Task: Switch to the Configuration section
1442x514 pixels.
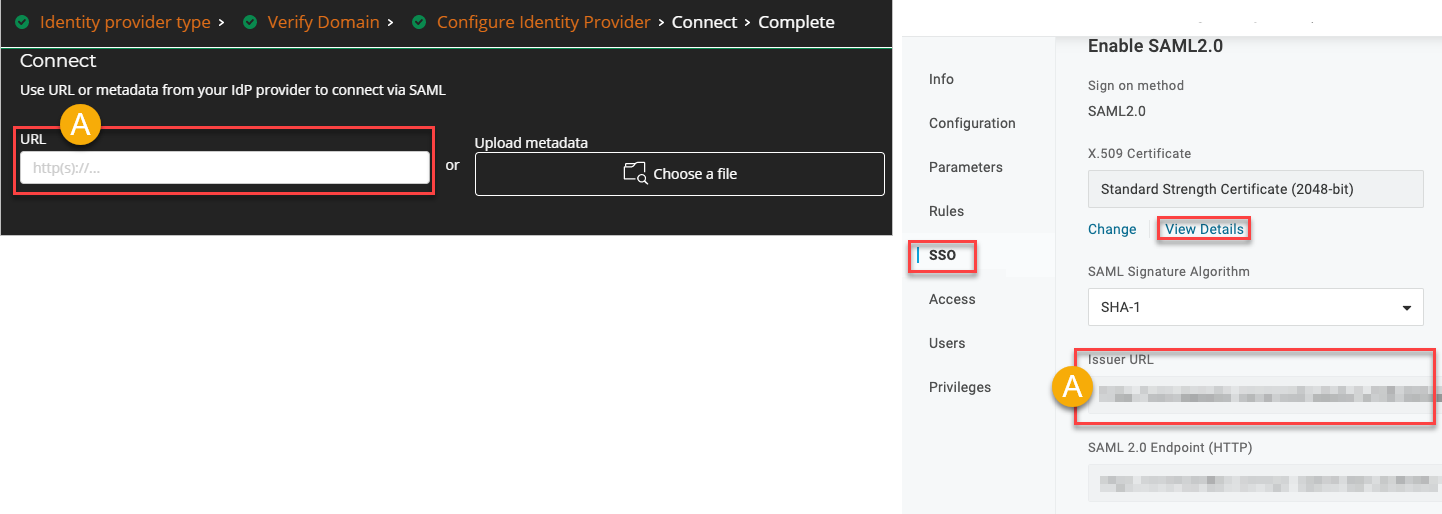Action: 971,123
